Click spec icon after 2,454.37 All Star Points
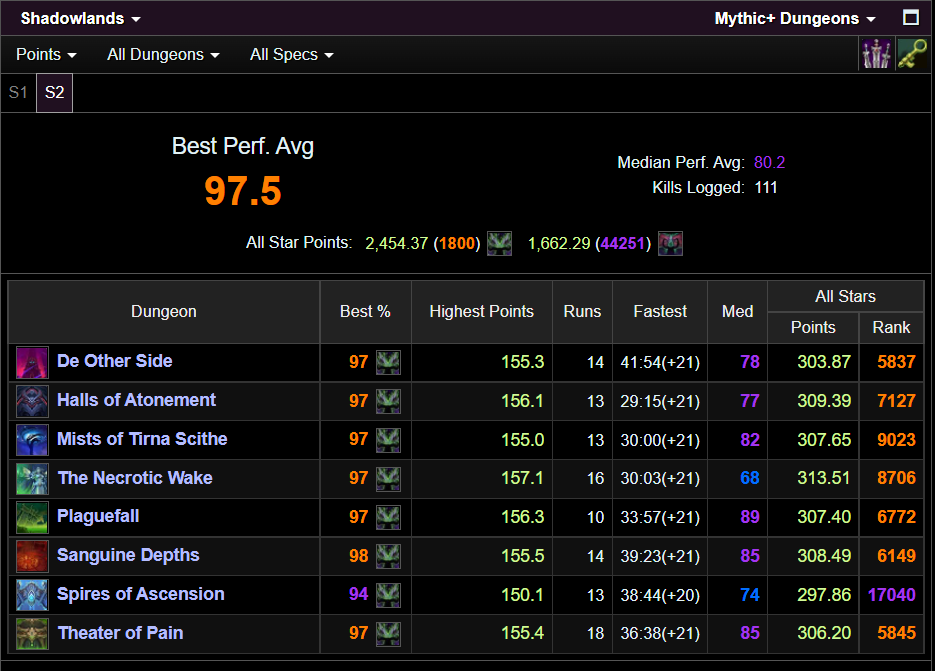Screen dimensions: 935x671 click(499, 243)
